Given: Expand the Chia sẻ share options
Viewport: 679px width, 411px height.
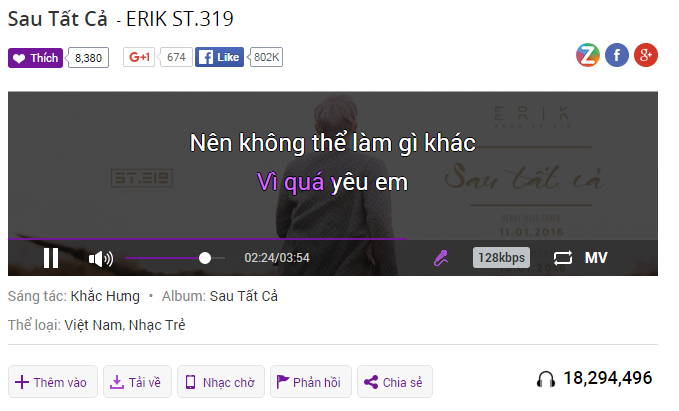Looking at the screenshot, I should click(x=395, y=382).
